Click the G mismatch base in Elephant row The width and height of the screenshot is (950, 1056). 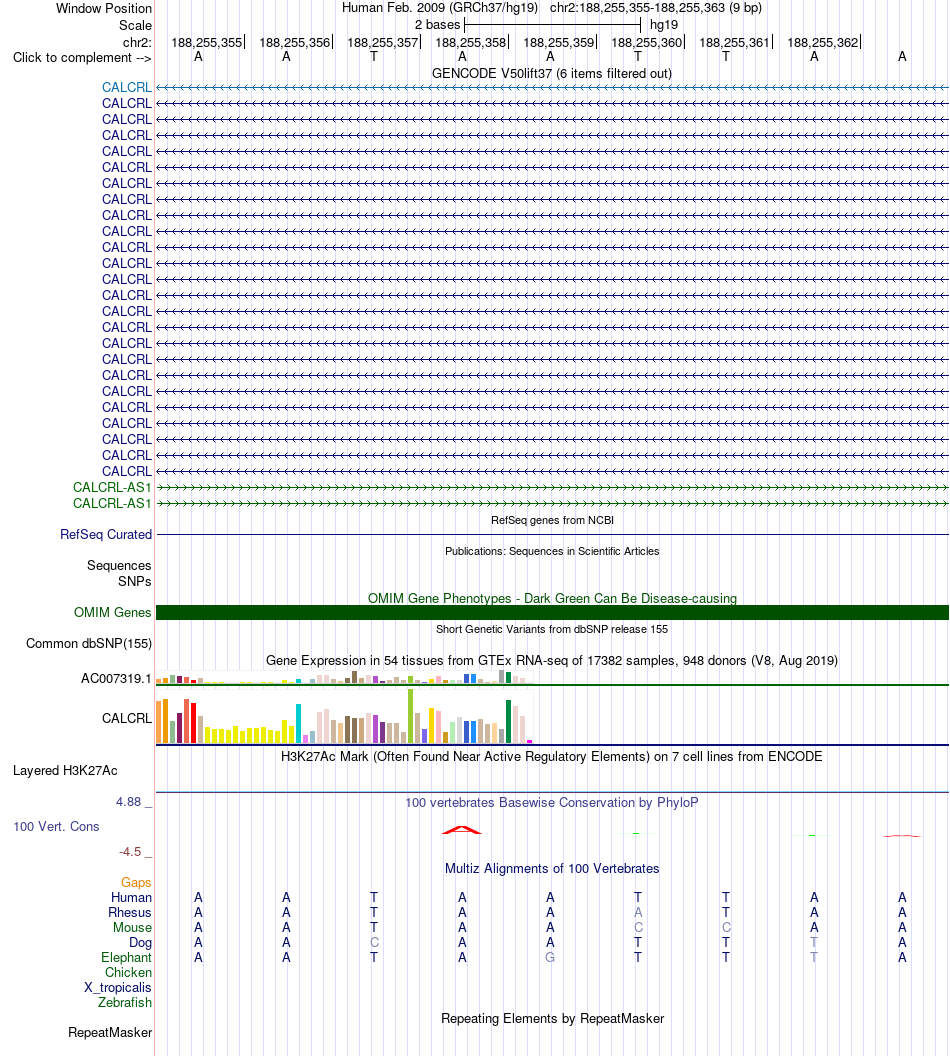[550, 958]
